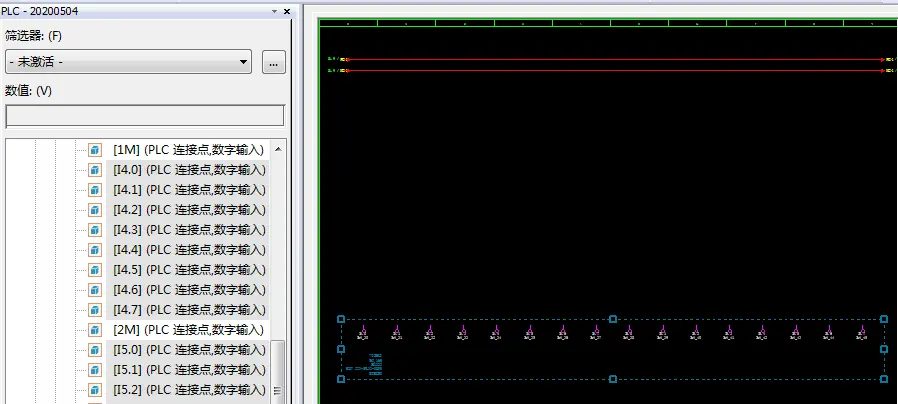Image resolution: width=898 pixels, height=404 pixels.
Task: Select tree item [I4.3] PLC 连接点
Action: [x=189, y=230]
